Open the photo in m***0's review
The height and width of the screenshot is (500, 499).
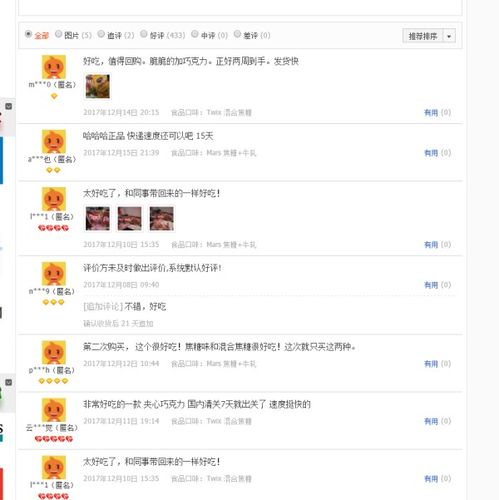tap(98, 86)
